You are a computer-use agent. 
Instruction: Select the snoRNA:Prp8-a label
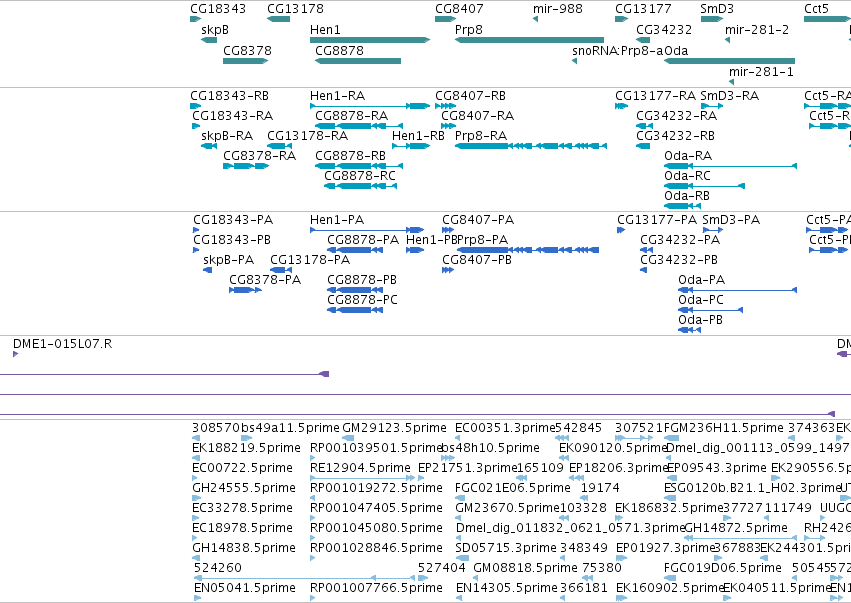pos(618,50)
